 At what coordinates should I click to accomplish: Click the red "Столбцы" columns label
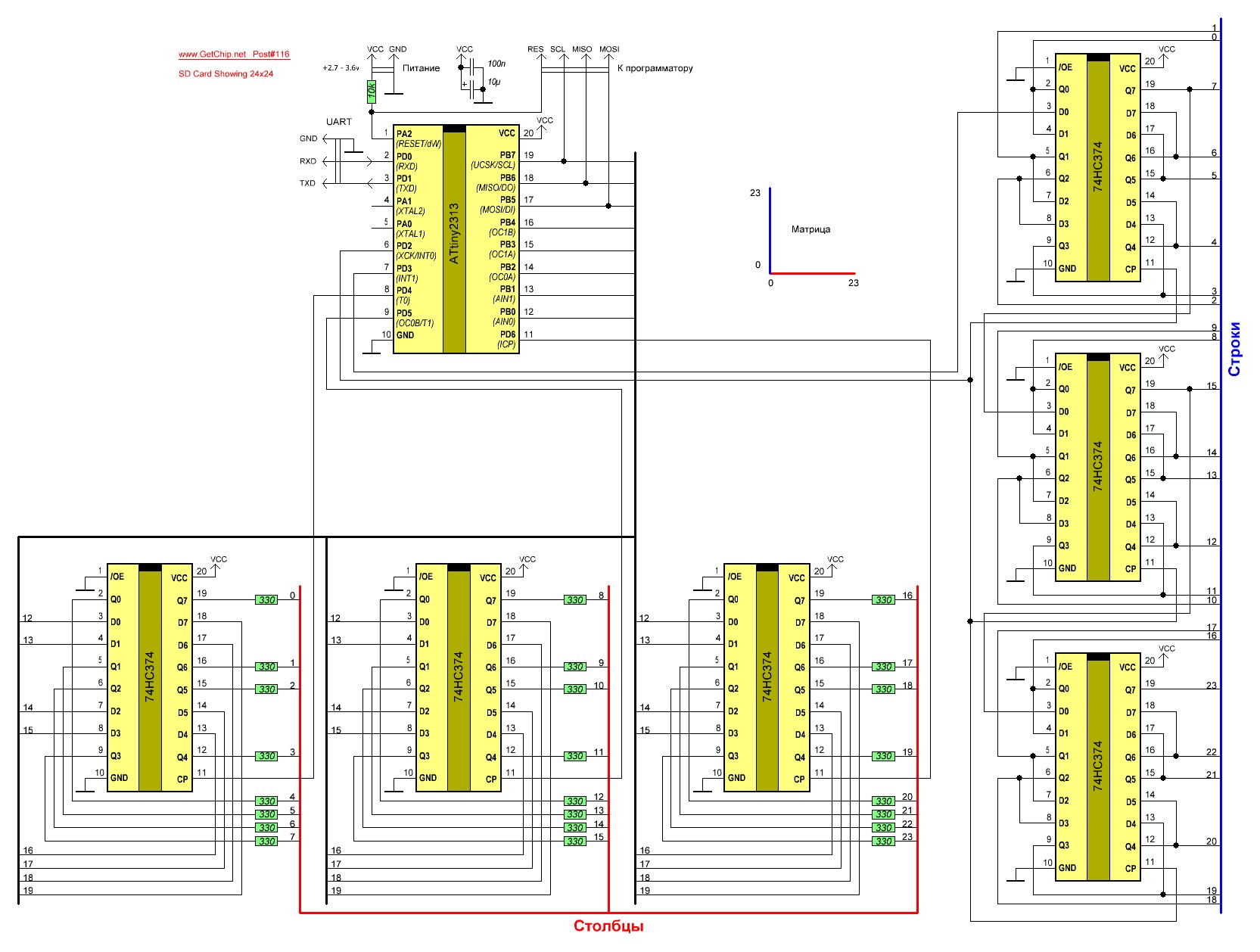point(608,926)
